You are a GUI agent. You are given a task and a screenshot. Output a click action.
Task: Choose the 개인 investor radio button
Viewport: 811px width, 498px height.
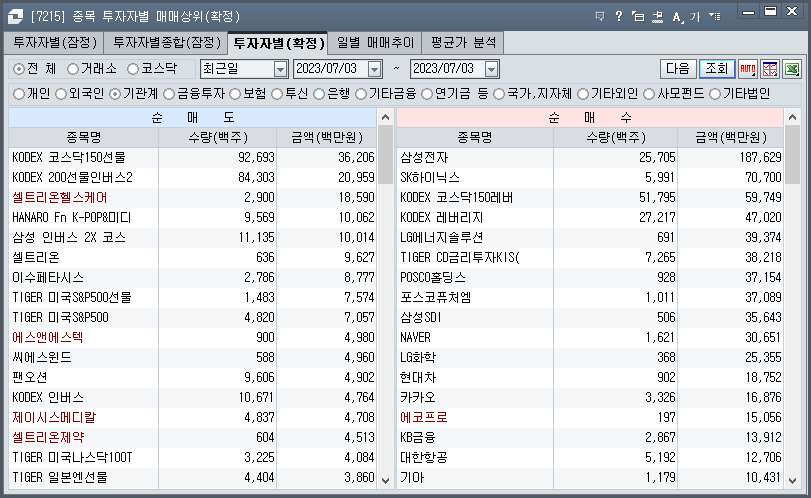click(x=19, y=94)
